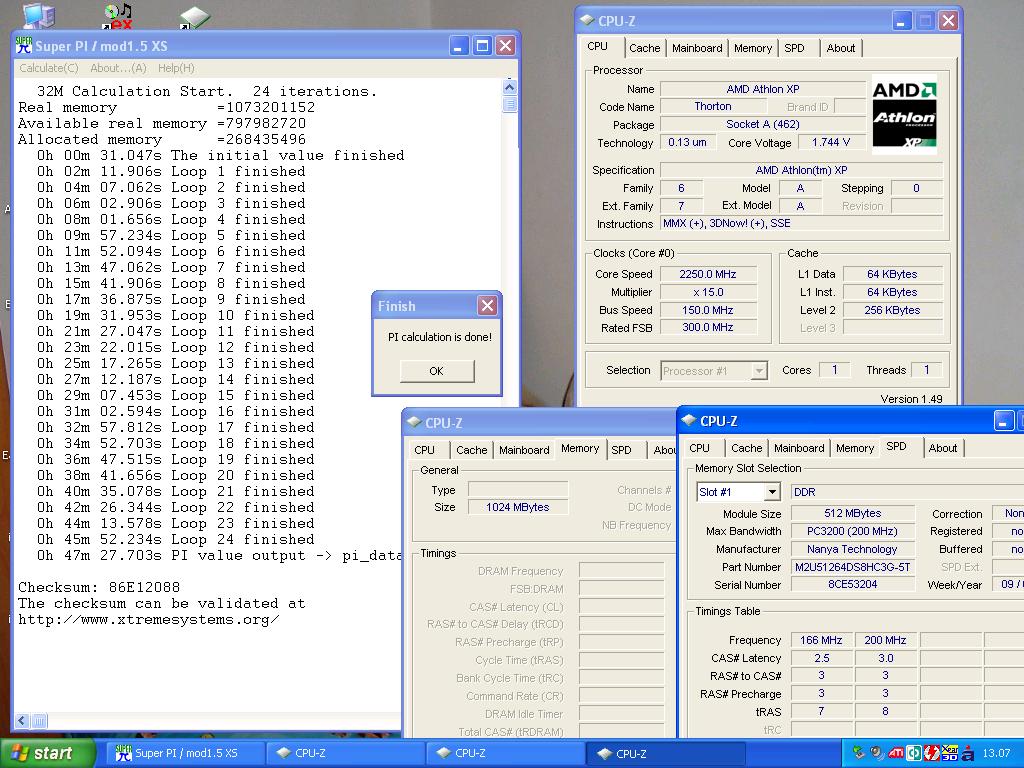Open the drive shortcut icon on the desktop
The width and height of the screenshot is (1024, 768).
195,16
